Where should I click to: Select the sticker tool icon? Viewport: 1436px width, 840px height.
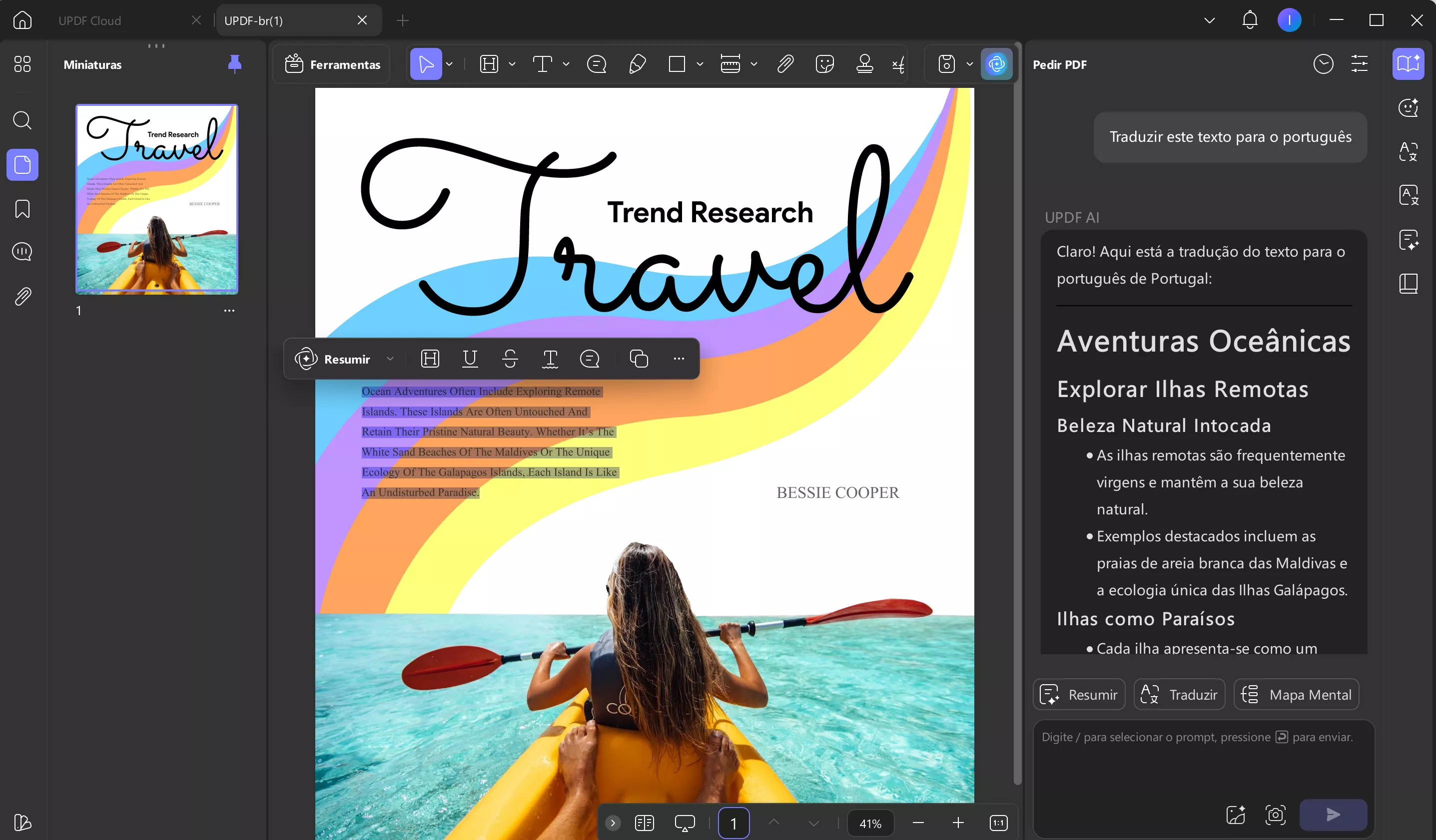[x=824, y=64]
